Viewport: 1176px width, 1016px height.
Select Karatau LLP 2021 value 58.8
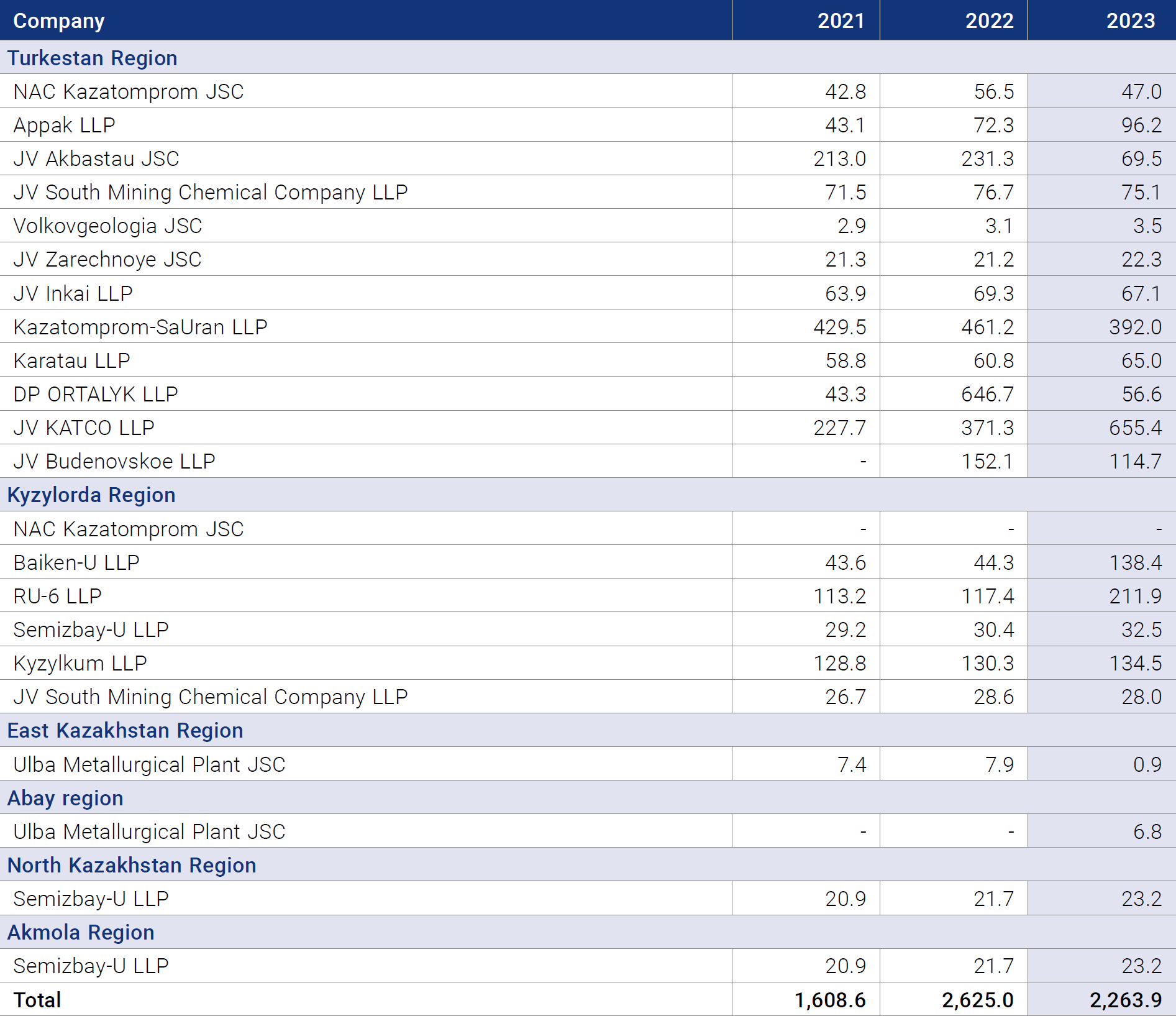pos(846,360)
